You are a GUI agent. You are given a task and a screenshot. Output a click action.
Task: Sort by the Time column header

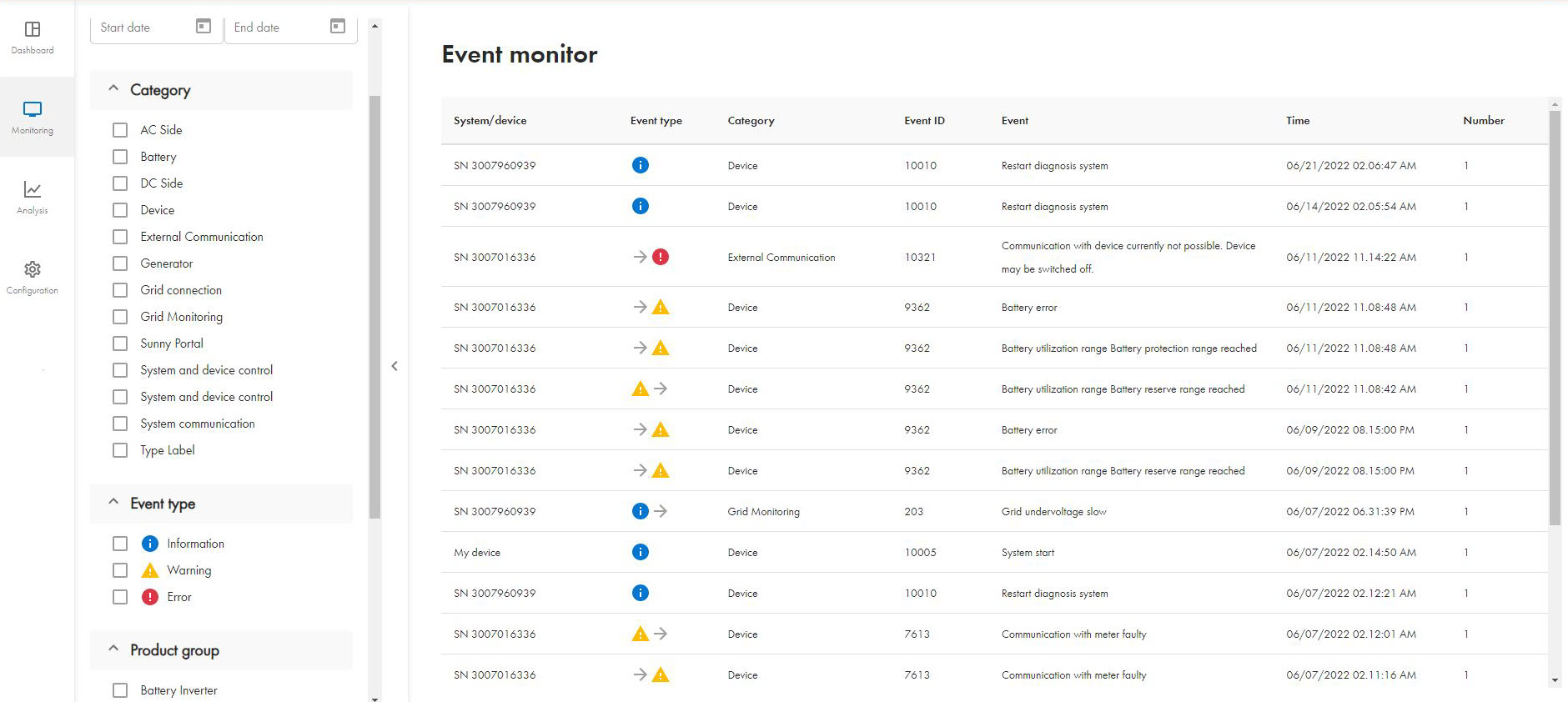(x=1298, y=121)
